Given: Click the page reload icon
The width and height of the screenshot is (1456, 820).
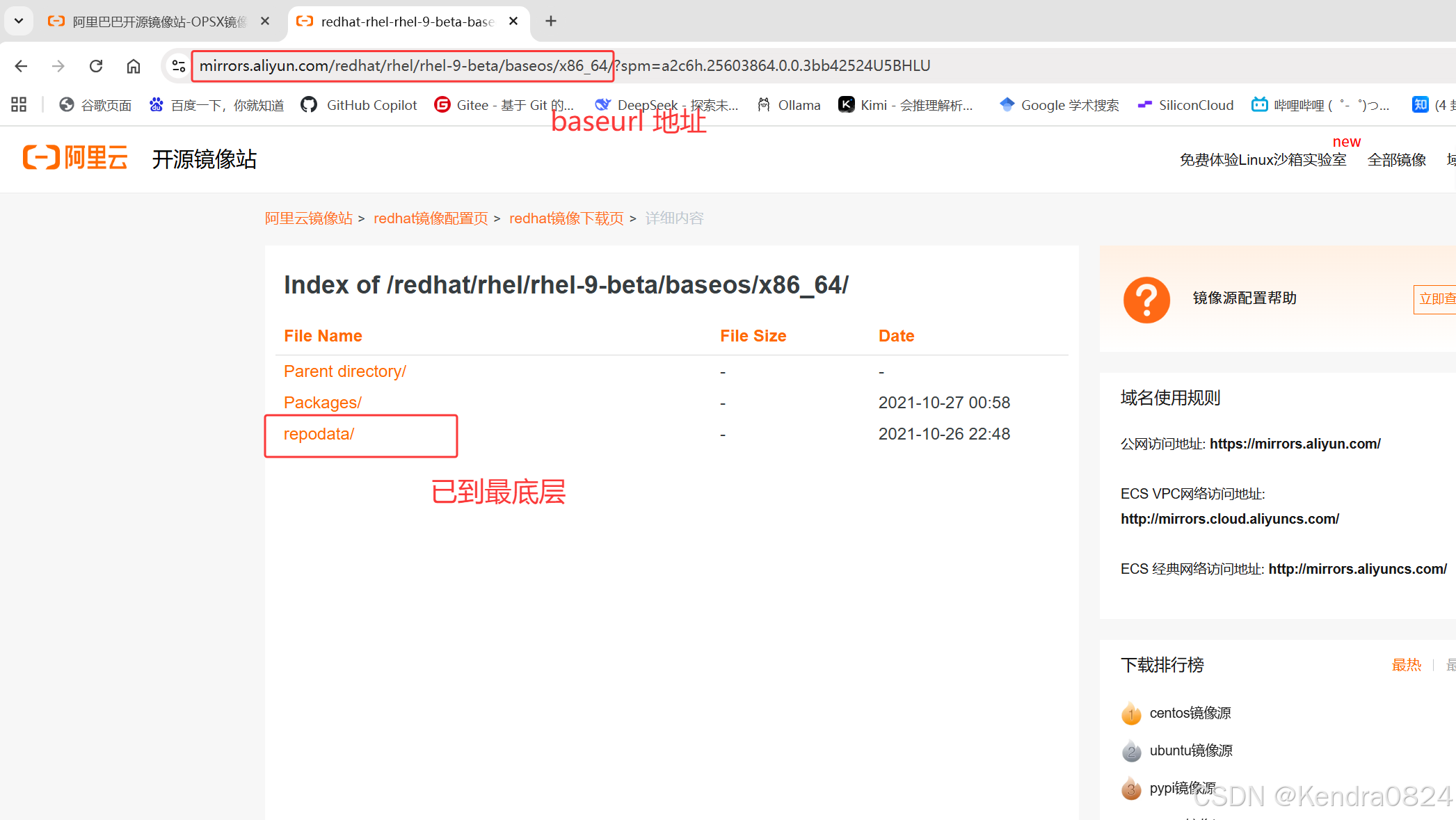Looking at the screenshot, I should tap(96, 66).
